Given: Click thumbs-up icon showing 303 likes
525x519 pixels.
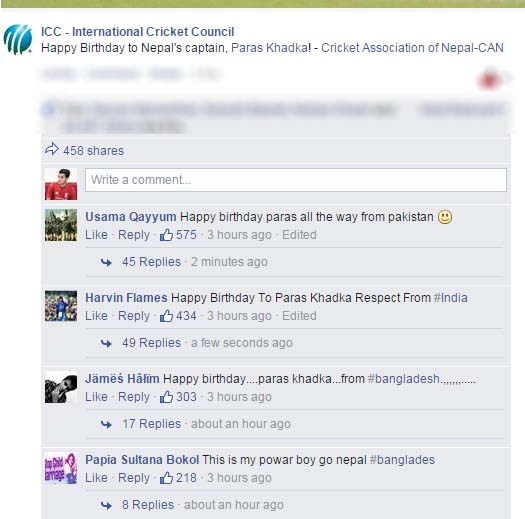Looking at the screenshot, I should (166, 397).
